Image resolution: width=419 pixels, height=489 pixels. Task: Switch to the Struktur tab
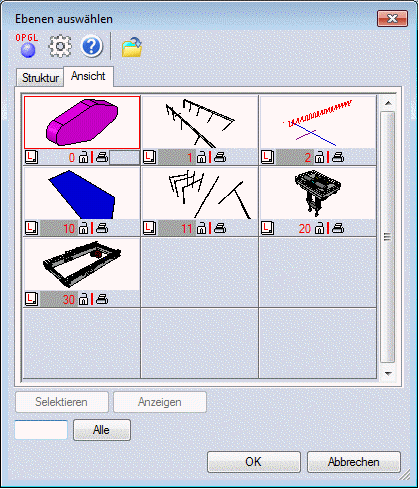point(40,78)
